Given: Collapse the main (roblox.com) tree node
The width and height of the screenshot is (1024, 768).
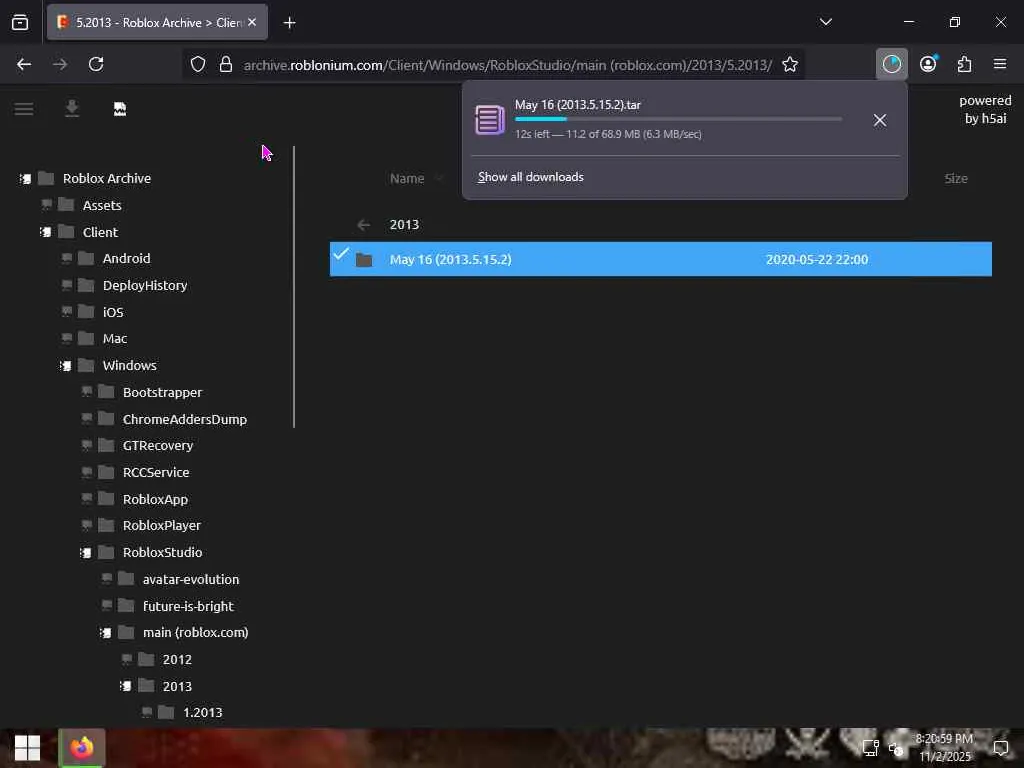Looking at the screenshot, I should [x=106, y=633].
